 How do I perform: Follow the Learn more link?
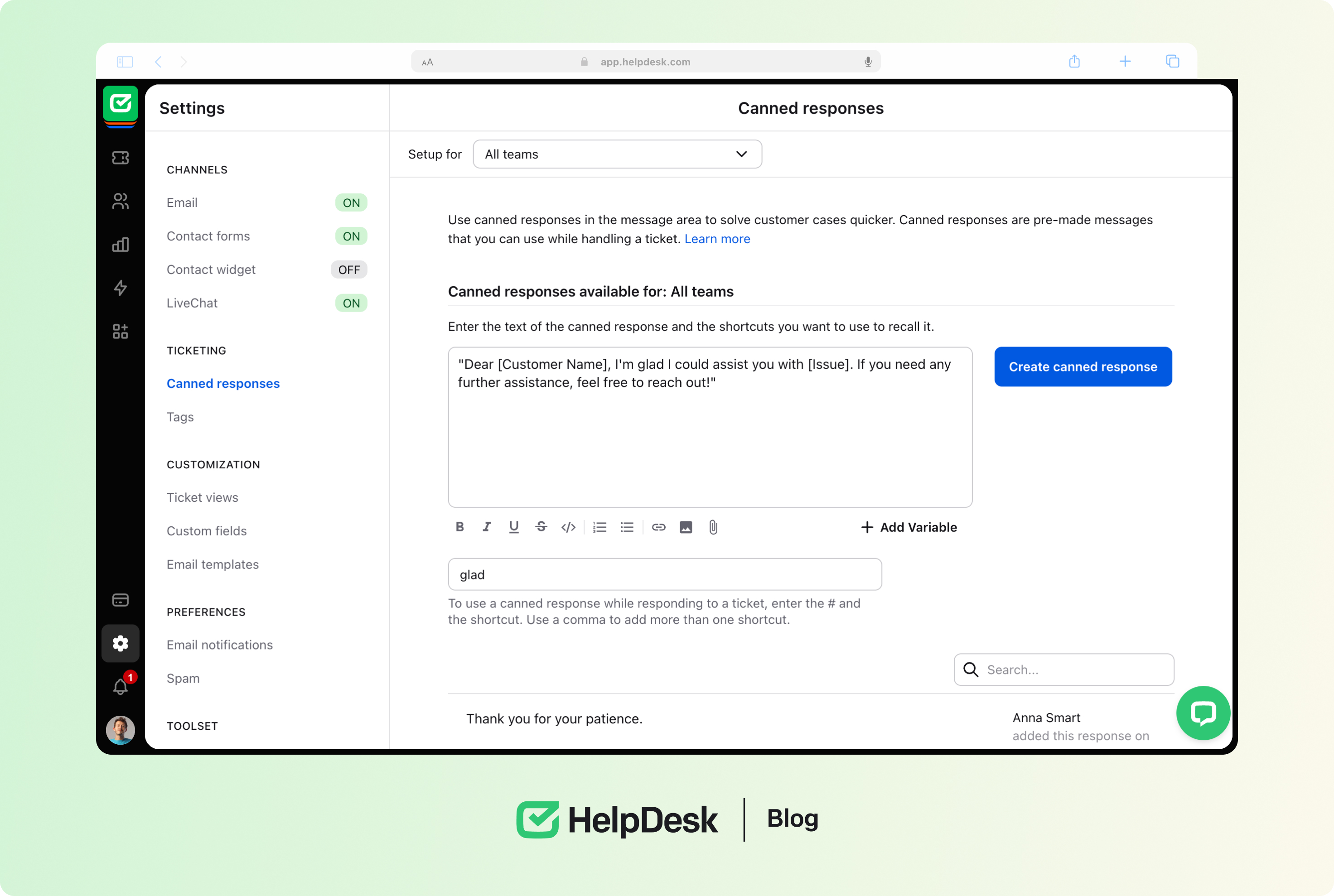[x=717, y=239]
